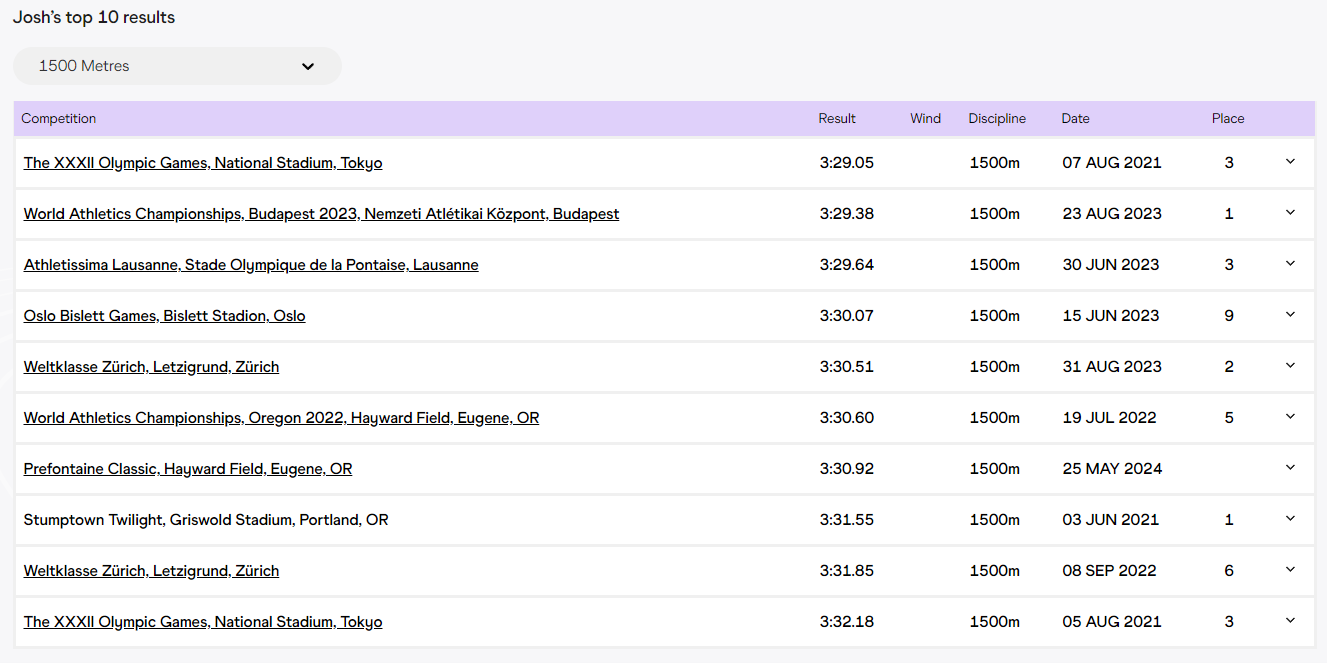
Task: Expand the 3:29.05 Tokyo Olympics row chevron
Action: 1290,162
